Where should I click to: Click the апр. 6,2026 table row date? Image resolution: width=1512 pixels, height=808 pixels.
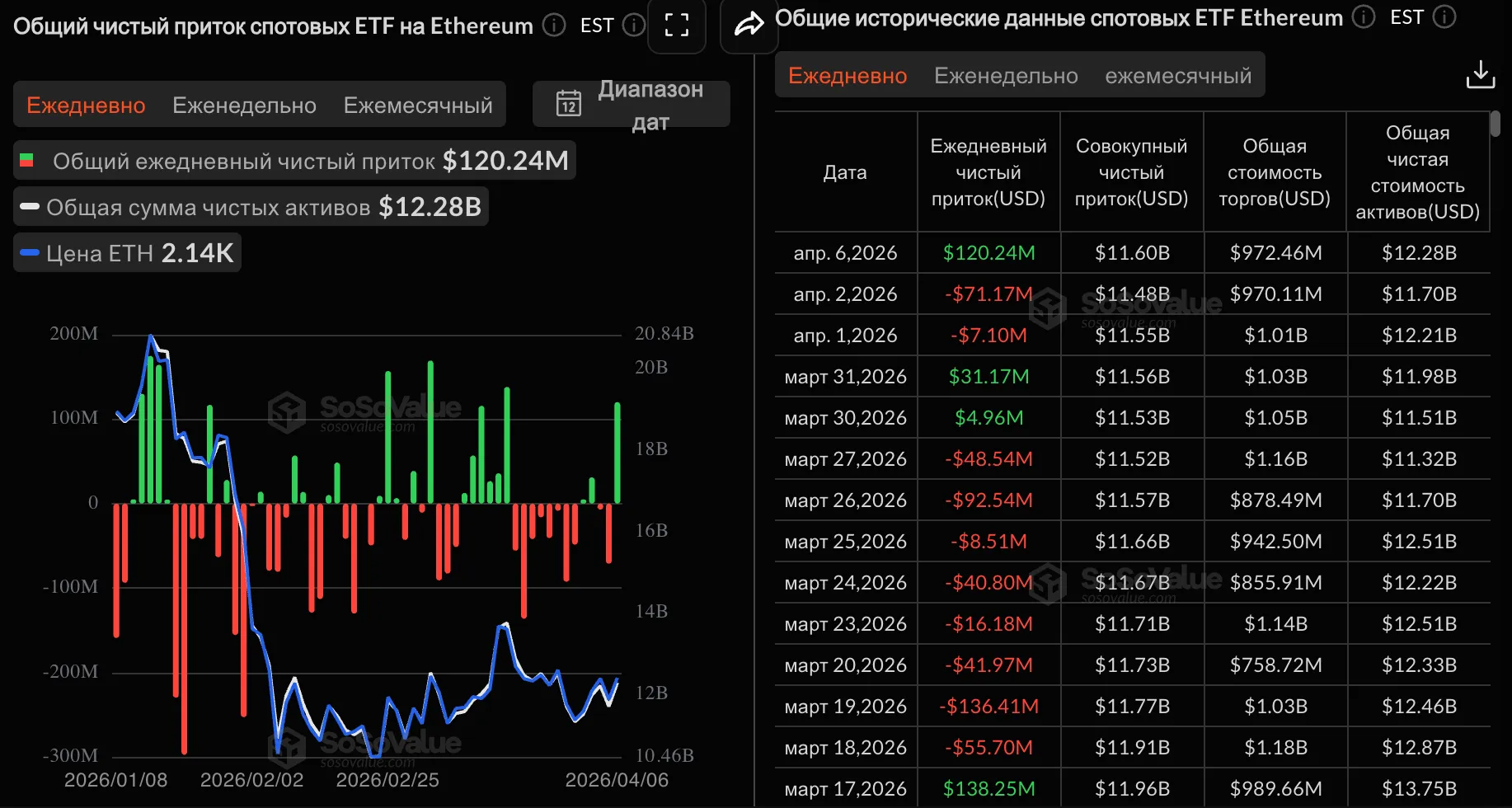coord(845,253)
